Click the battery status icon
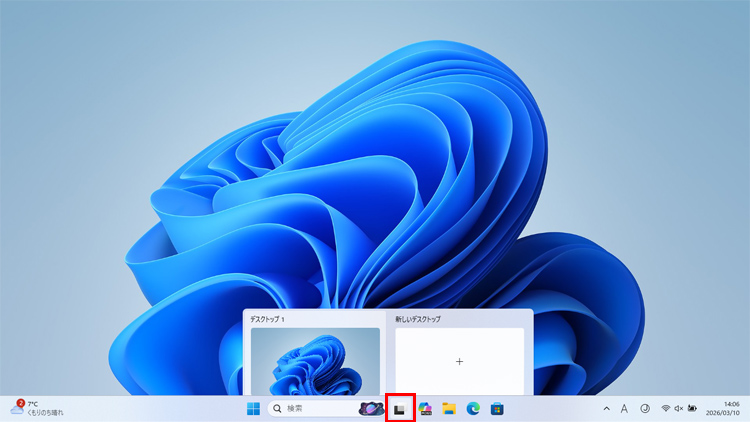 (692, 408)
